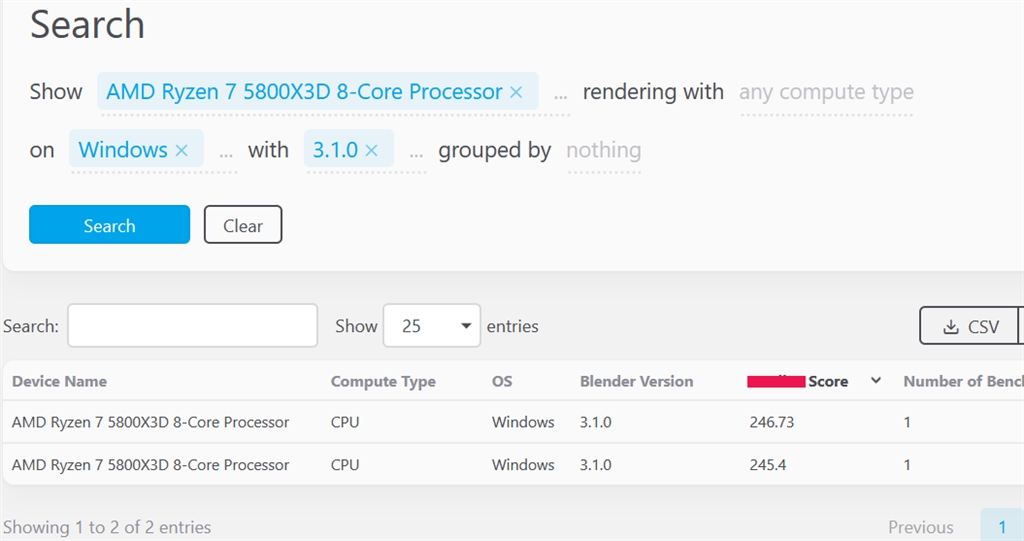Toggle sort arrow on Score column

[876, 381]
